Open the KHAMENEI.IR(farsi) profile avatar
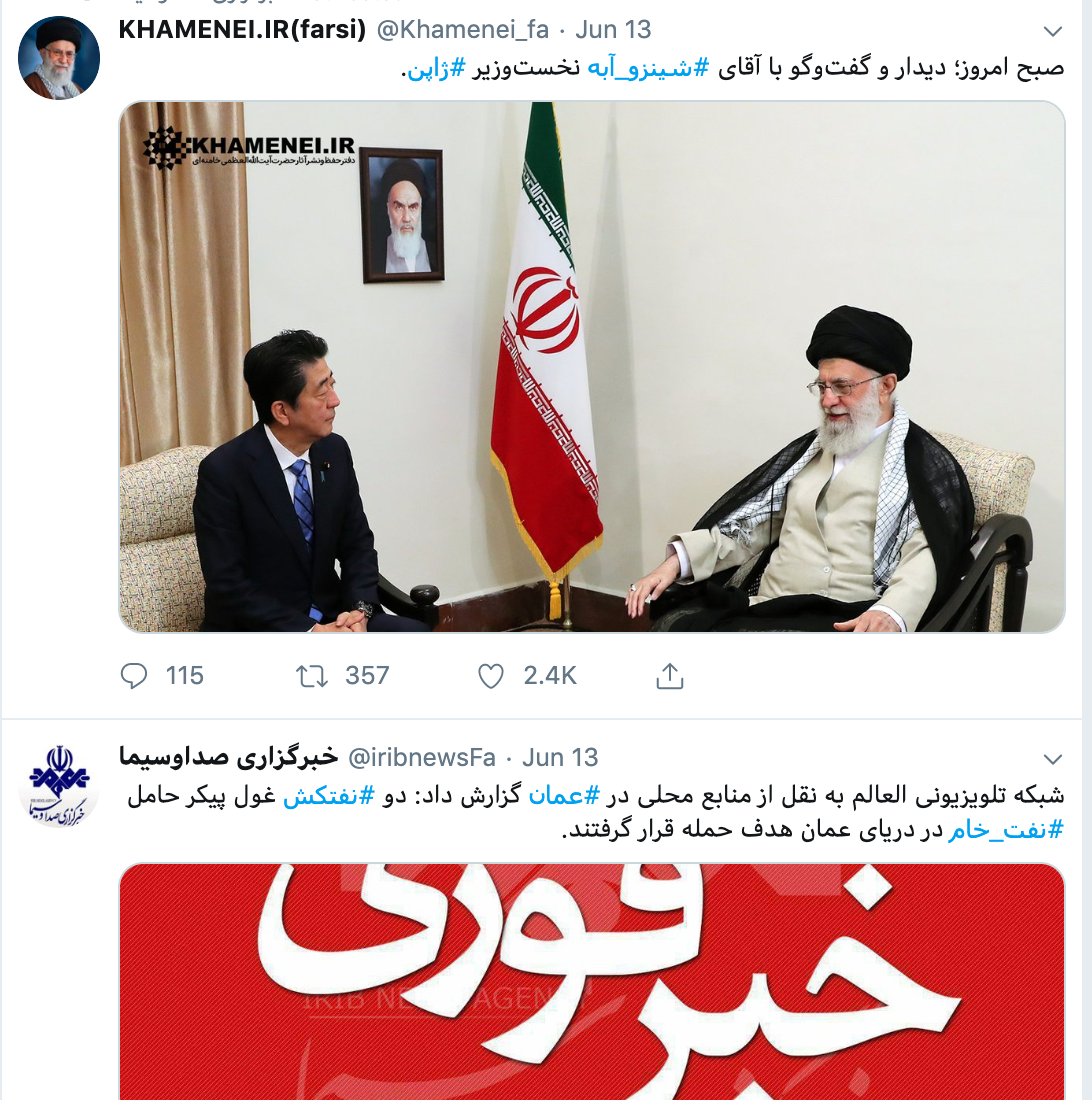The height and width of the screenshot is (1100, 1092). point(59,58)
